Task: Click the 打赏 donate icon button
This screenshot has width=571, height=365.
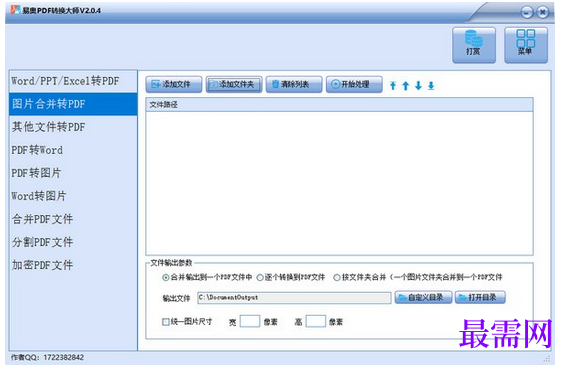Action: [474, 45]
